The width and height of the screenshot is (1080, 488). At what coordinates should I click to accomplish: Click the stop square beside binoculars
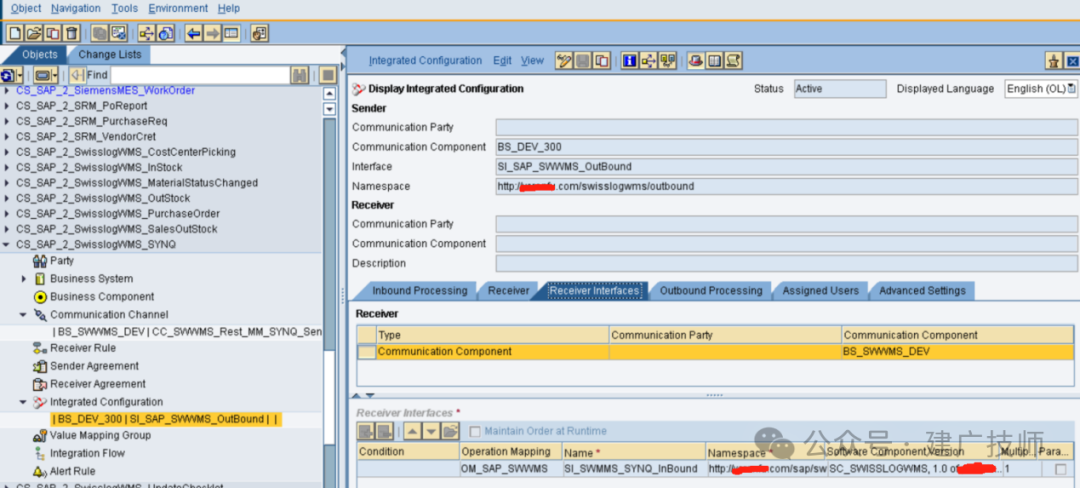click(x=328, y=75)
